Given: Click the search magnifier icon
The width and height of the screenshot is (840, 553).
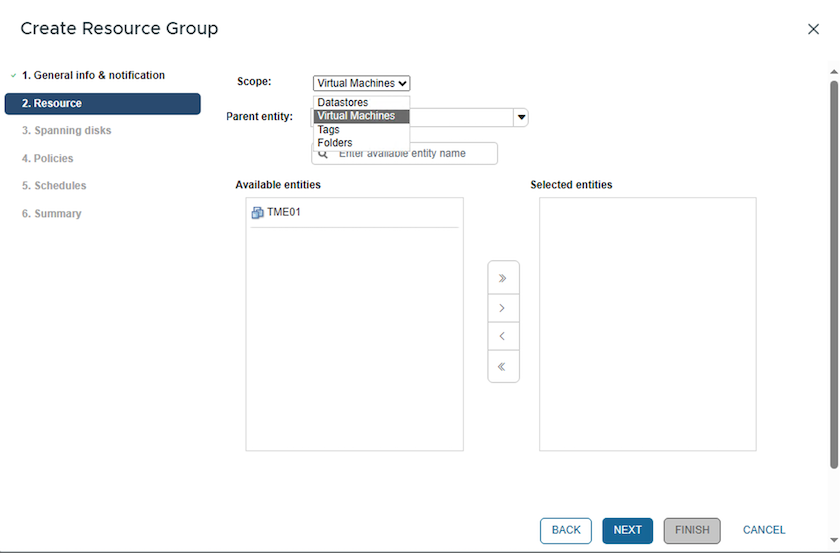Looking at the screenshot, I should (323, 154).
